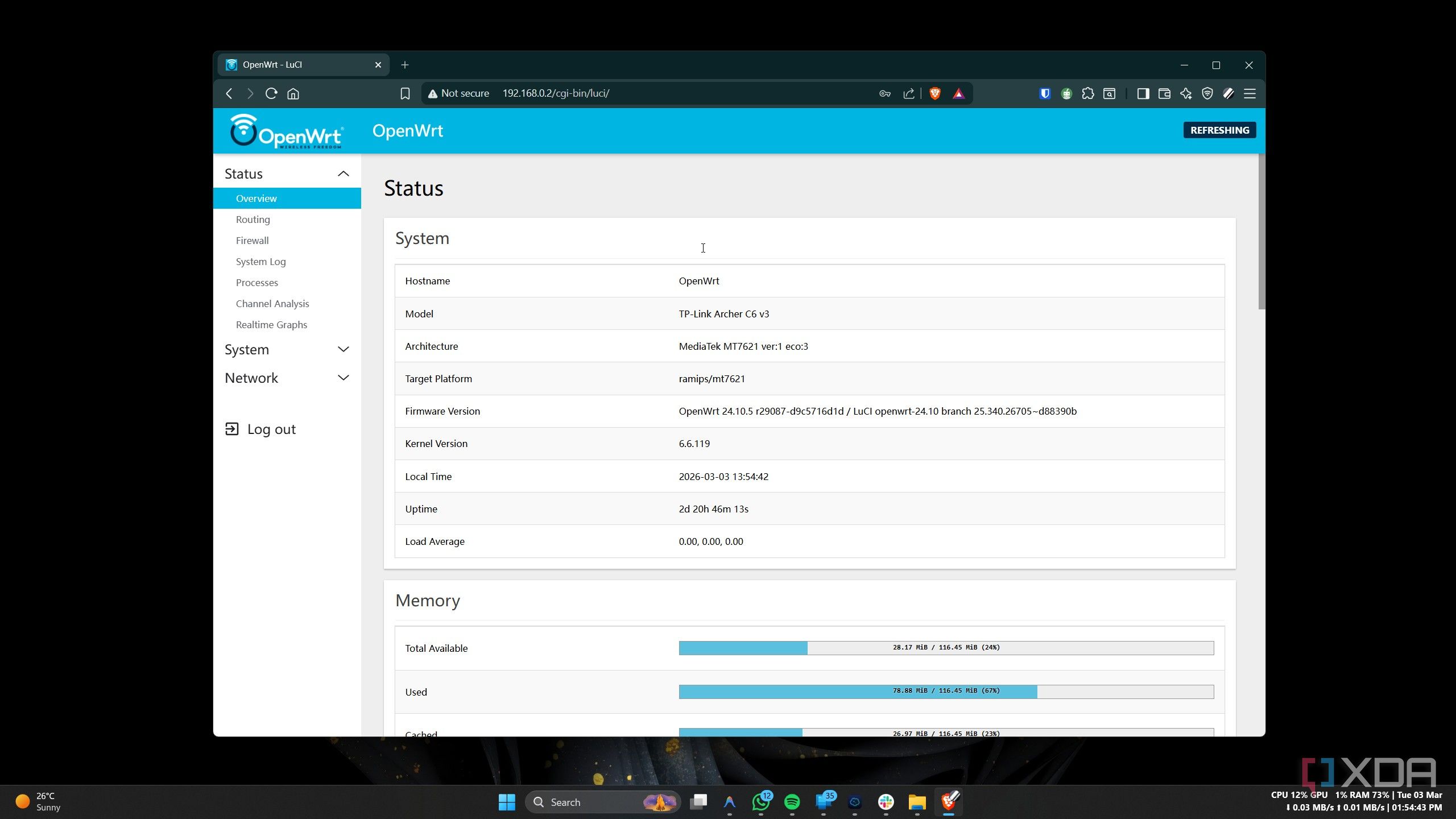Open Task View on taskbar
The image size is (1456, 819).
[698, 802]
